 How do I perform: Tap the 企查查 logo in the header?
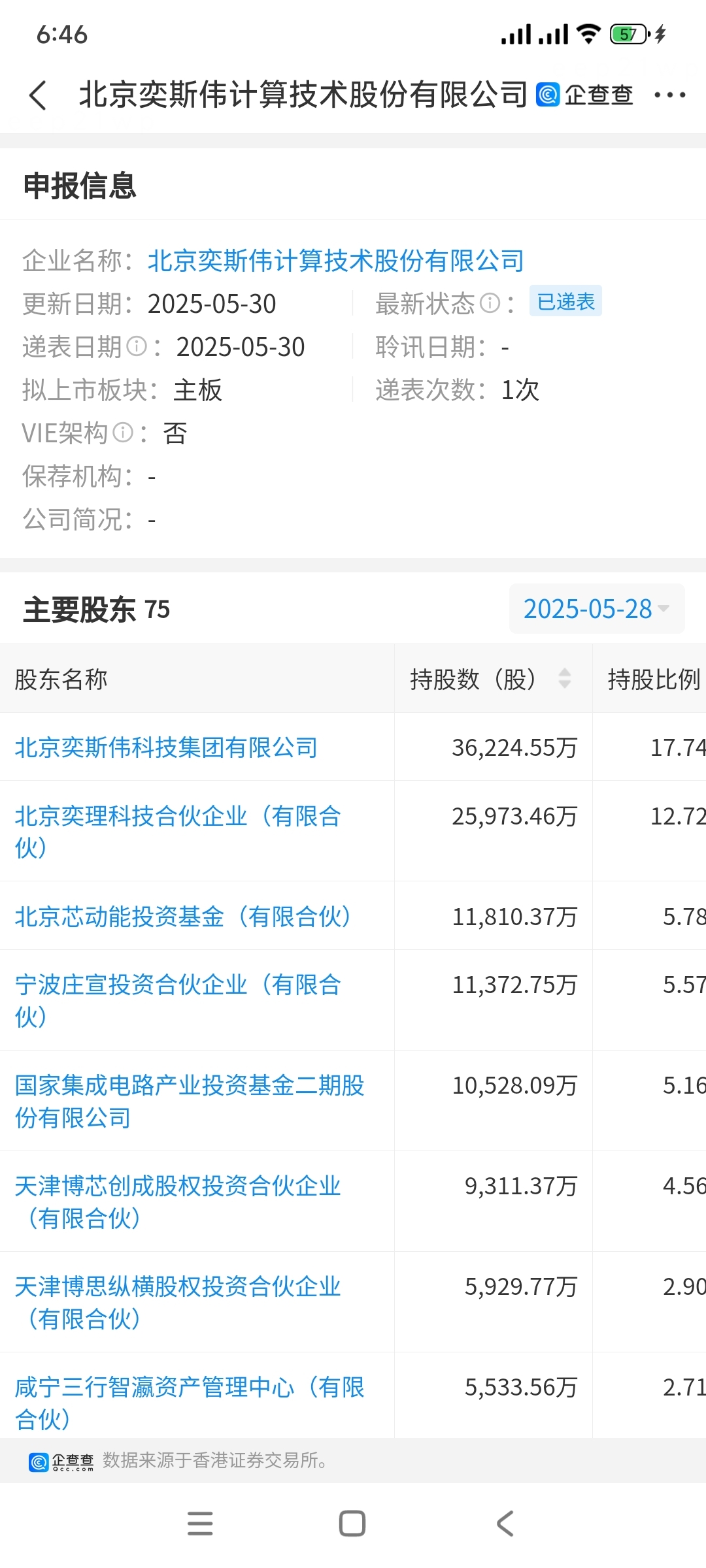point(585,95)
